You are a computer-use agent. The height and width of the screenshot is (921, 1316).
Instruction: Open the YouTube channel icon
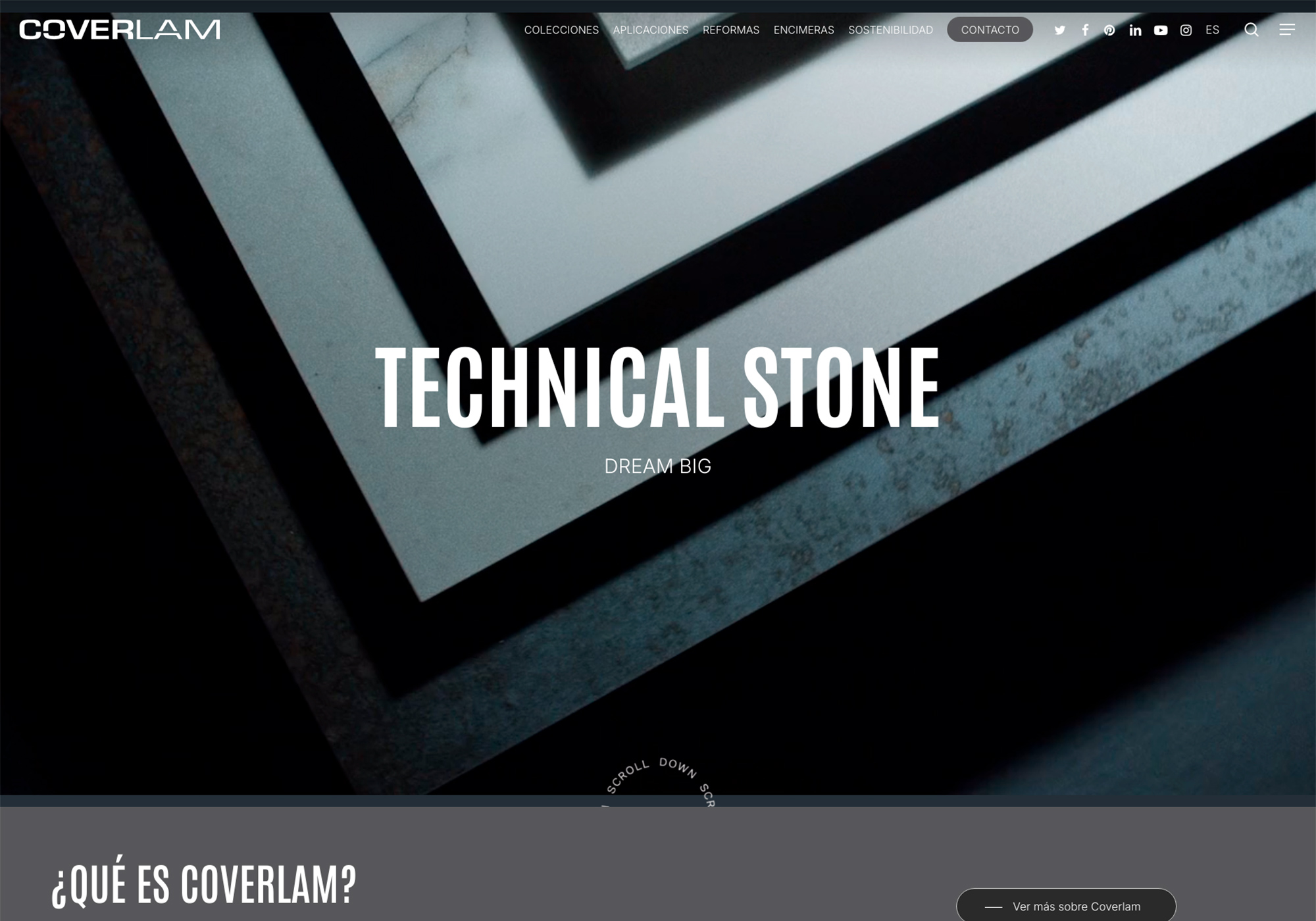[1161, 30]
